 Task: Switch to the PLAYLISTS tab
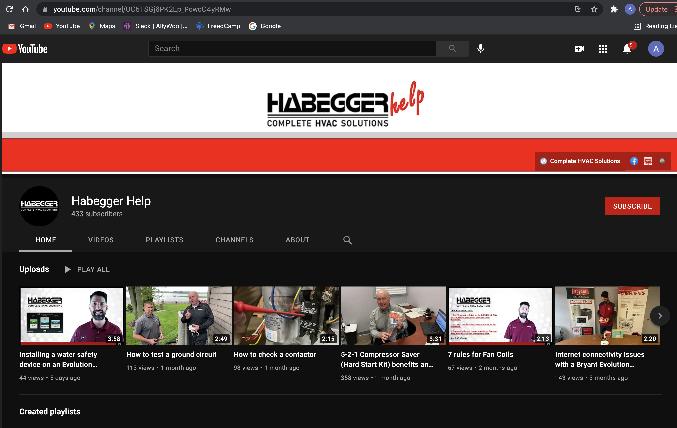tap(165, 240)
